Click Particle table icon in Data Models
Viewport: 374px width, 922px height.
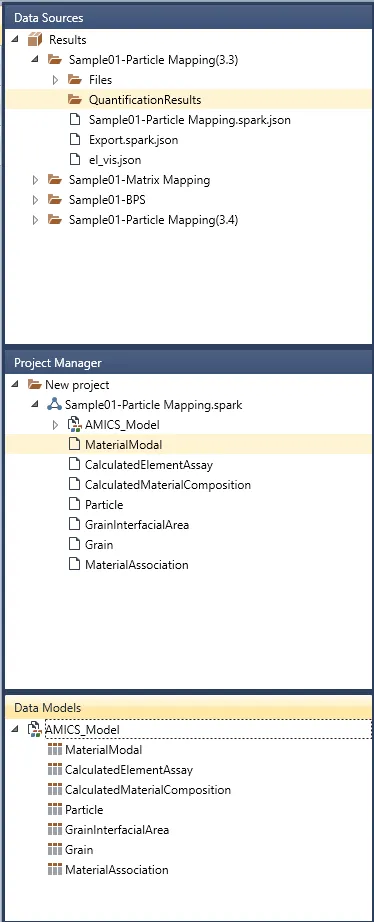pos(55,810)
